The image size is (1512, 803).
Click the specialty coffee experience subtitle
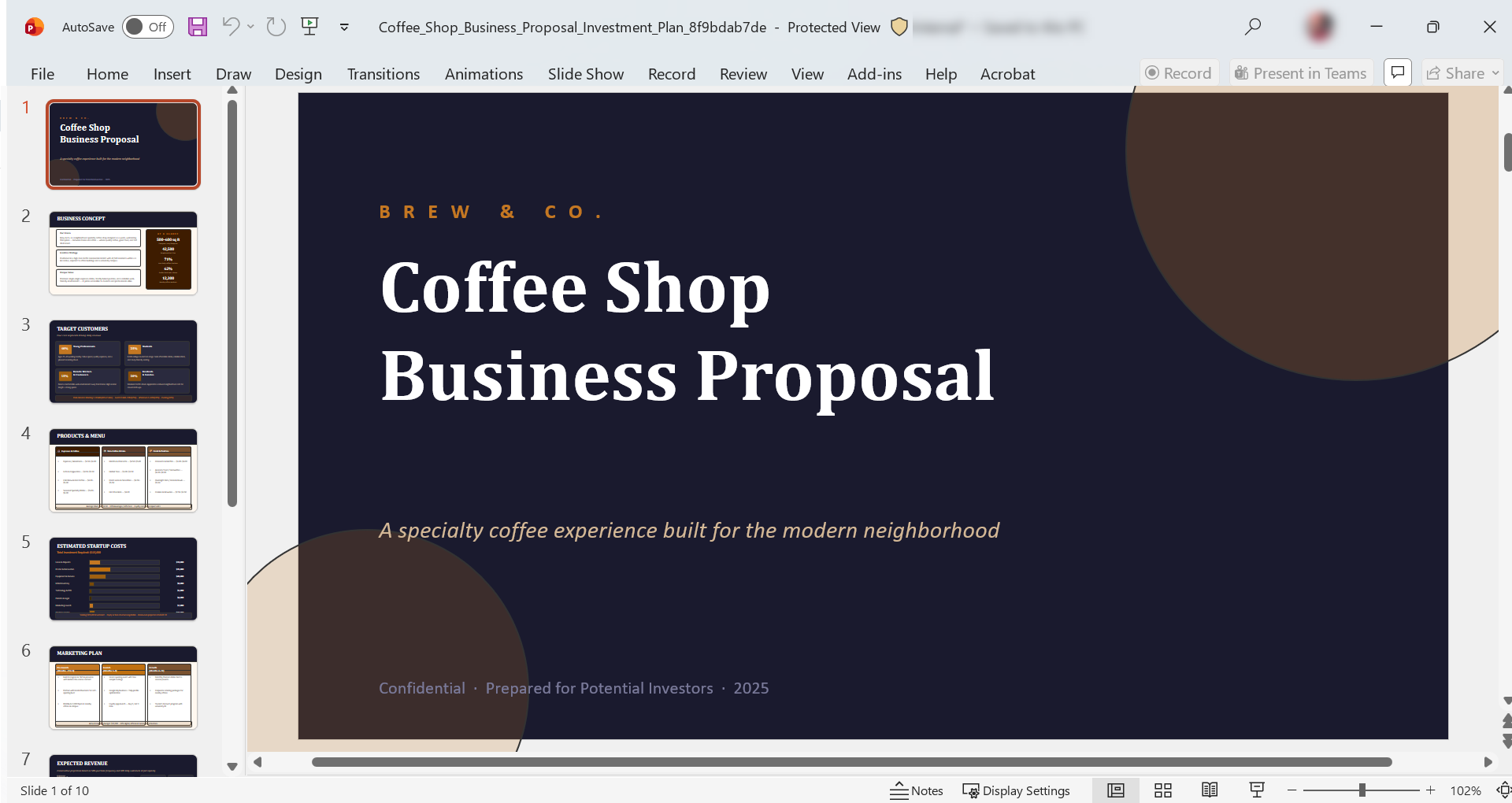click(689, 531)
